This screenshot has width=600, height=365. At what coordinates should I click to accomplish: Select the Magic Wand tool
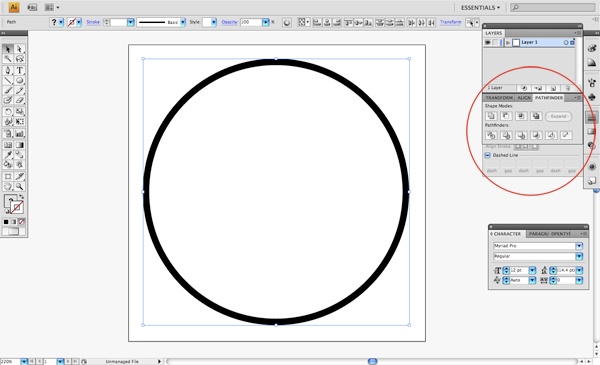pyautogui.click(x=8, y=59)
